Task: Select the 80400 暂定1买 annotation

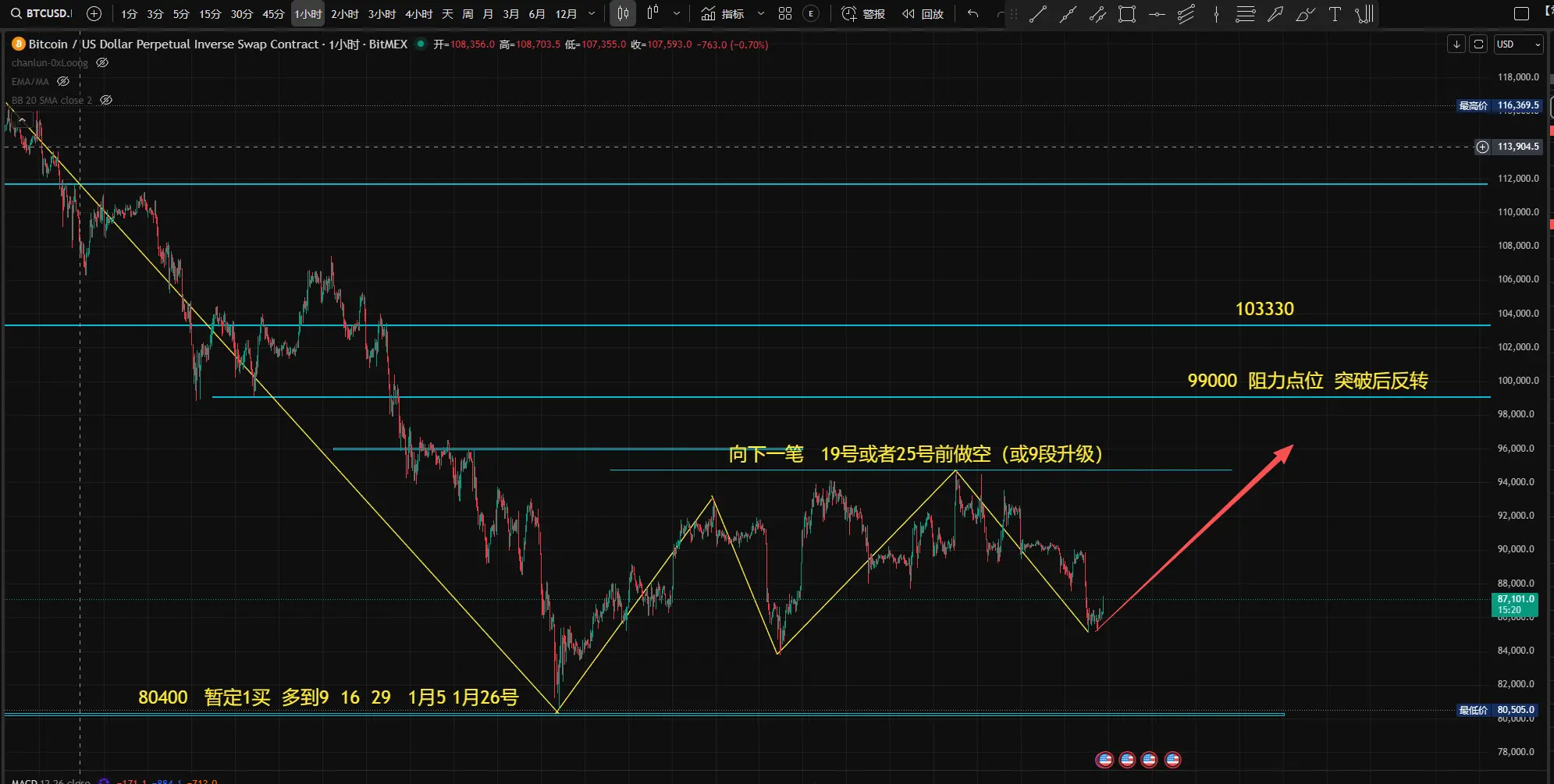Action: point(329,697)
